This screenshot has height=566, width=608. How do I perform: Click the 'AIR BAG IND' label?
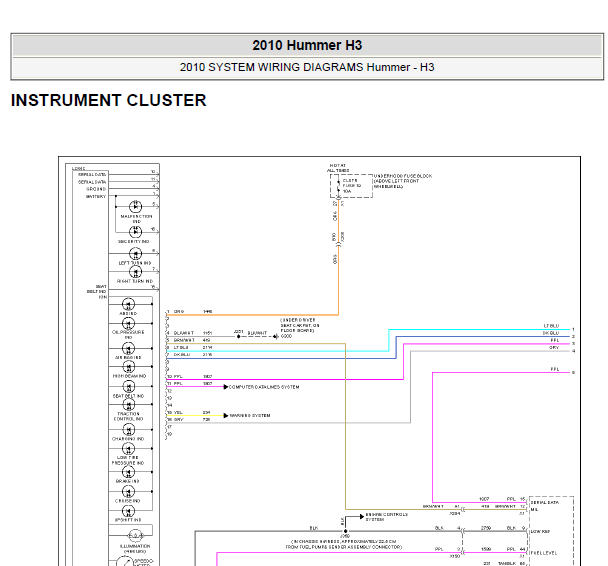click(128, 357)
